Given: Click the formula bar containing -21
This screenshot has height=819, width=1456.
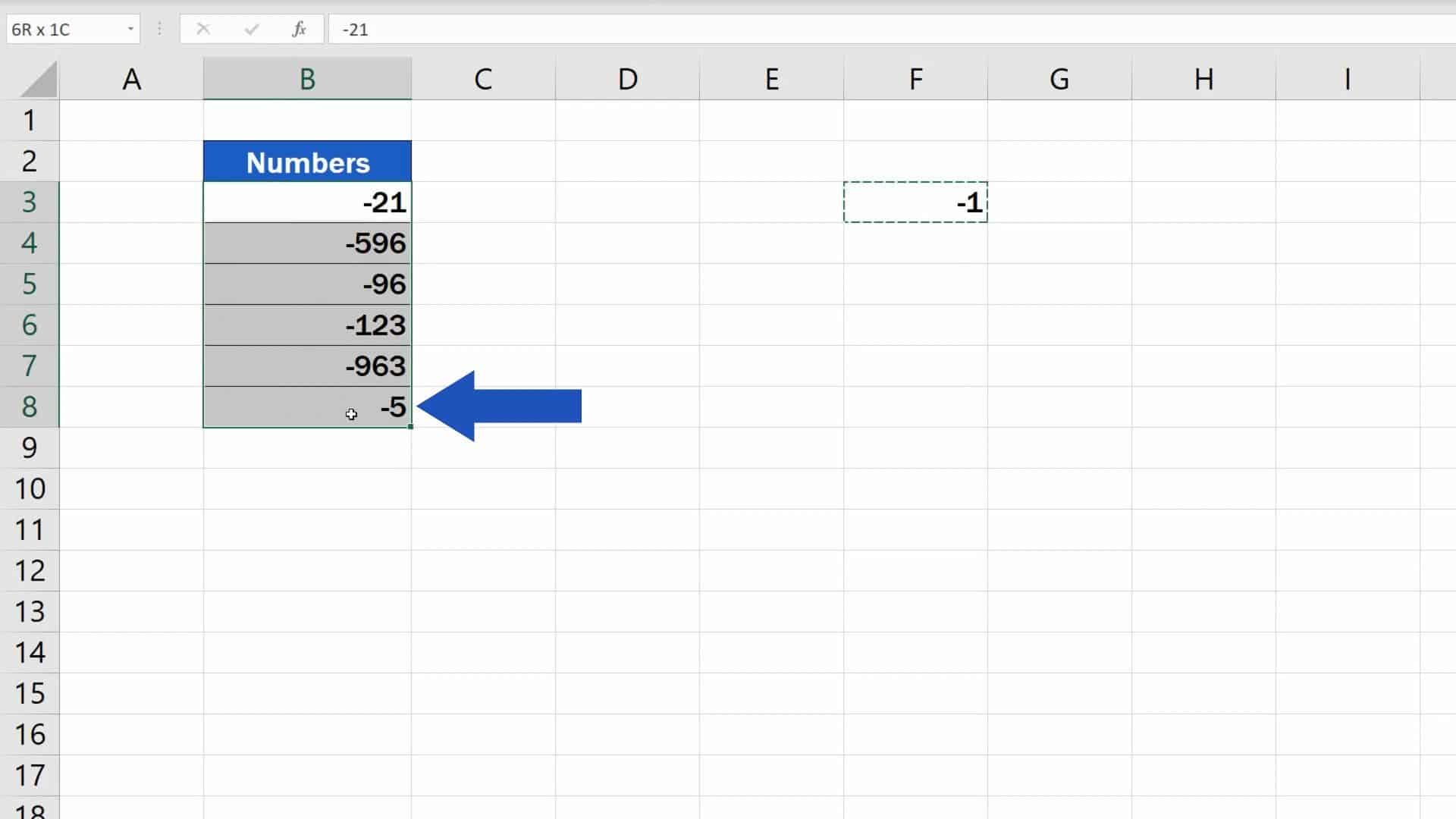Looking at the screenshot, I should (531, 29).
